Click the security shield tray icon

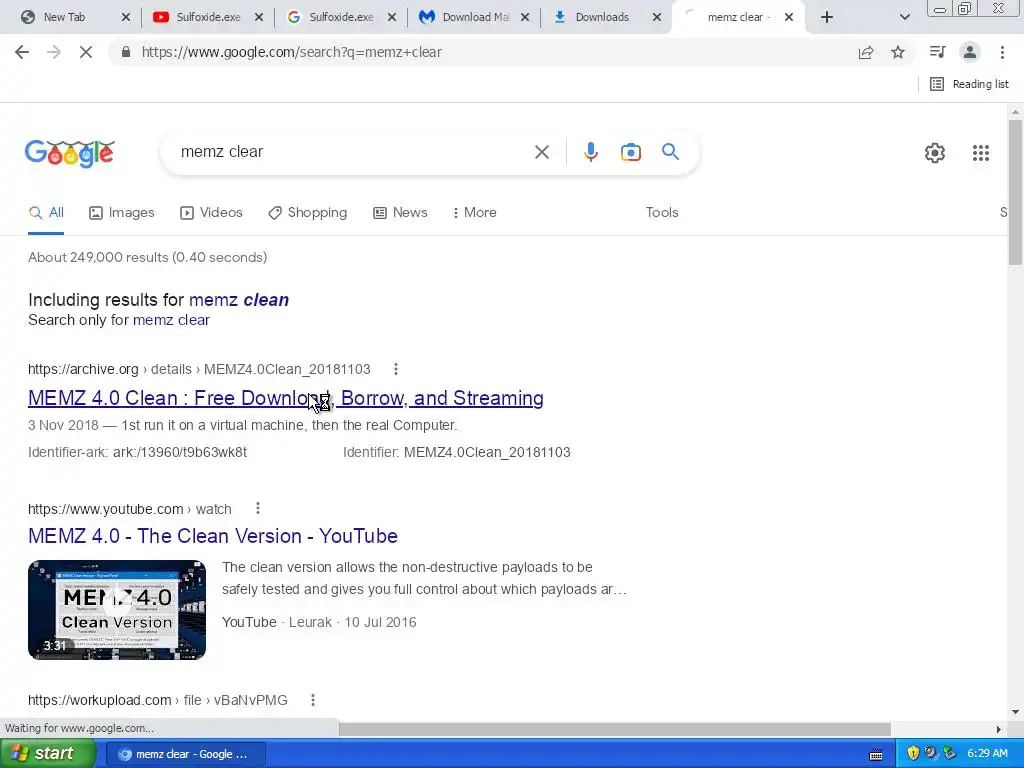pos(913,754)
